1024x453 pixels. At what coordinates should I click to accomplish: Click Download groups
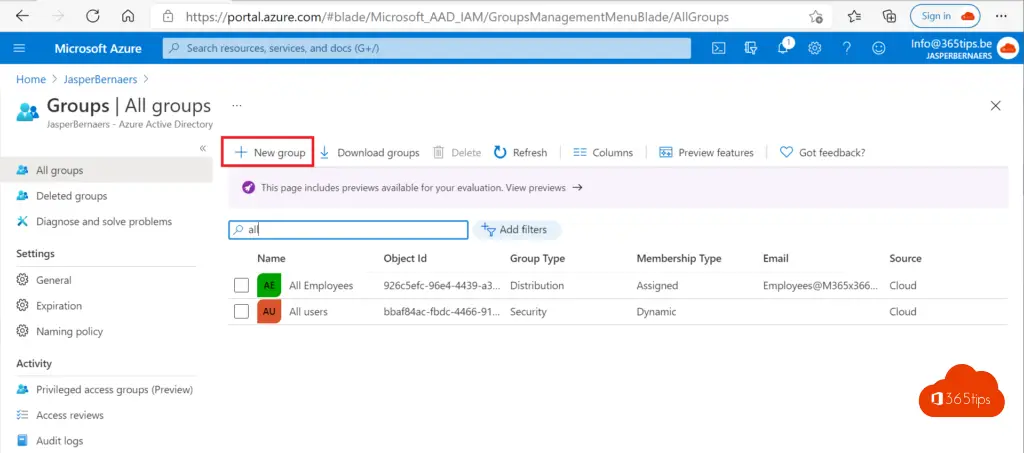pos(369,153)
